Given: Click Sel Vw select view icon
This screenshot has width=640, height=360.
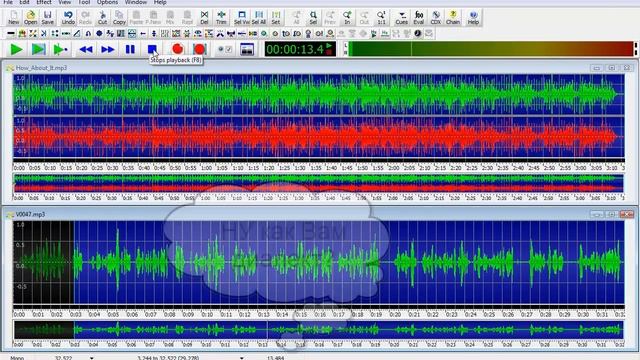Looking at the screenshot, I should tap(242, 17).
